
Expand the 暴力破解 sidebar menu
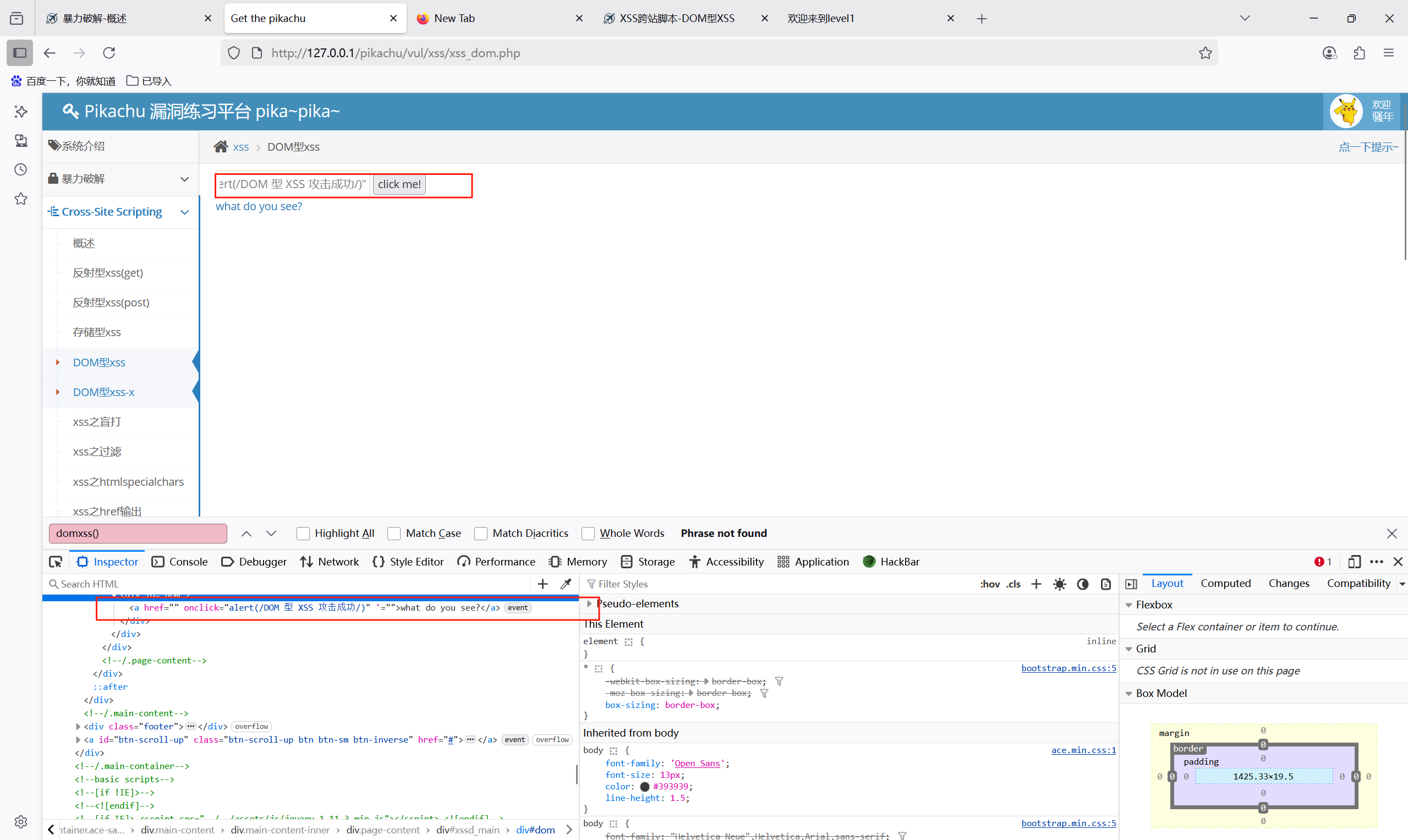coord(120,179)
